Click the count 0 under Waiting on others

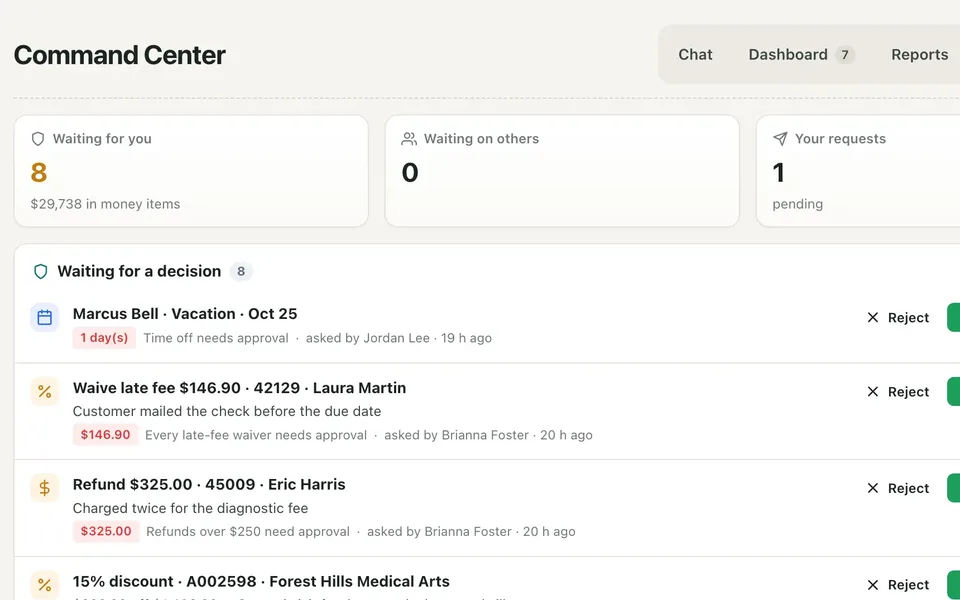[410, 172]
